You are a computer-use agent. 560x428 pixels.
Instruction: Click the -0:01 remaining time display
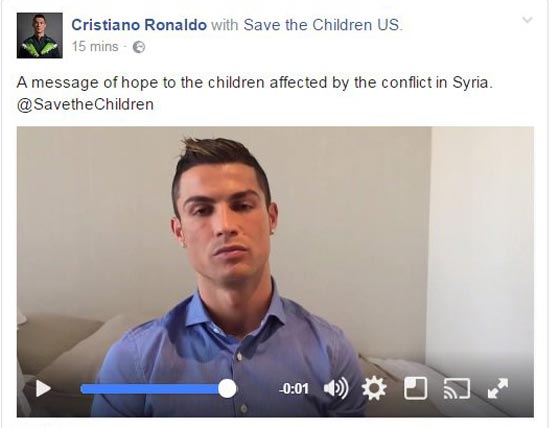coord(294,389)
